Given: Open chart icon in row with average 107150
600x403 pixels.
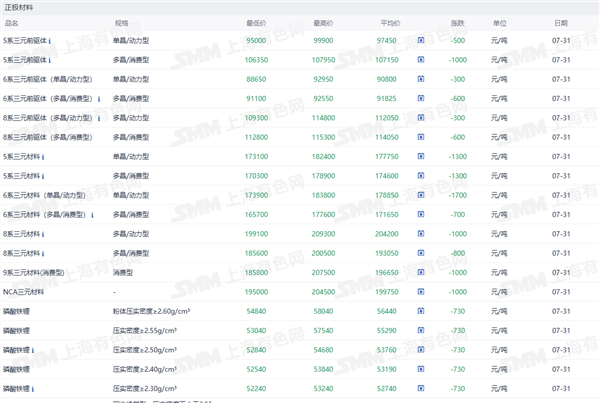Looking at the screenshot, I should click(x=421, y=59).
